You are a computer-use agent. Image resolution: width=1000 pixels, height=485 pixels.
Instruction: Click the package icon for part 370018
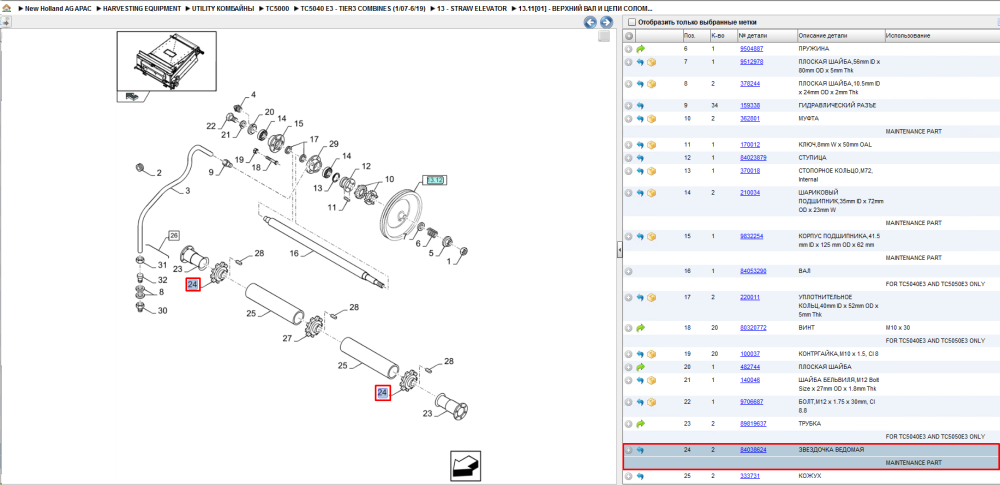click(x=651, y=171)
